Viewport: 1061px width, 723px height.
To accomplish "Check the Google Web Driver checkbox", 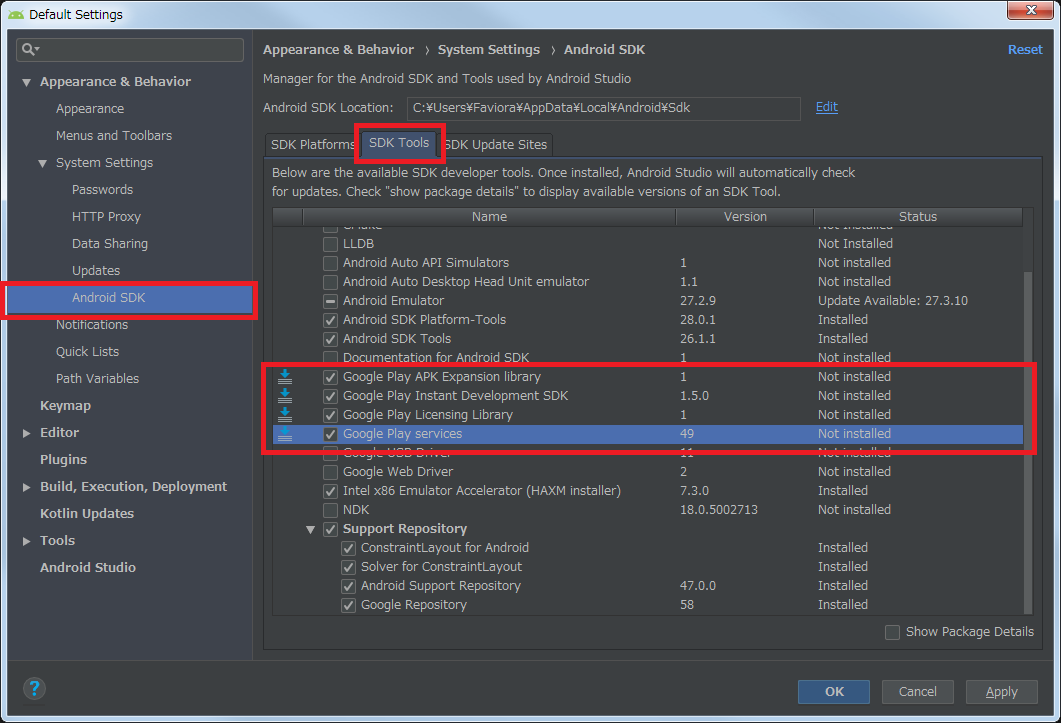I will coord(330,472).
